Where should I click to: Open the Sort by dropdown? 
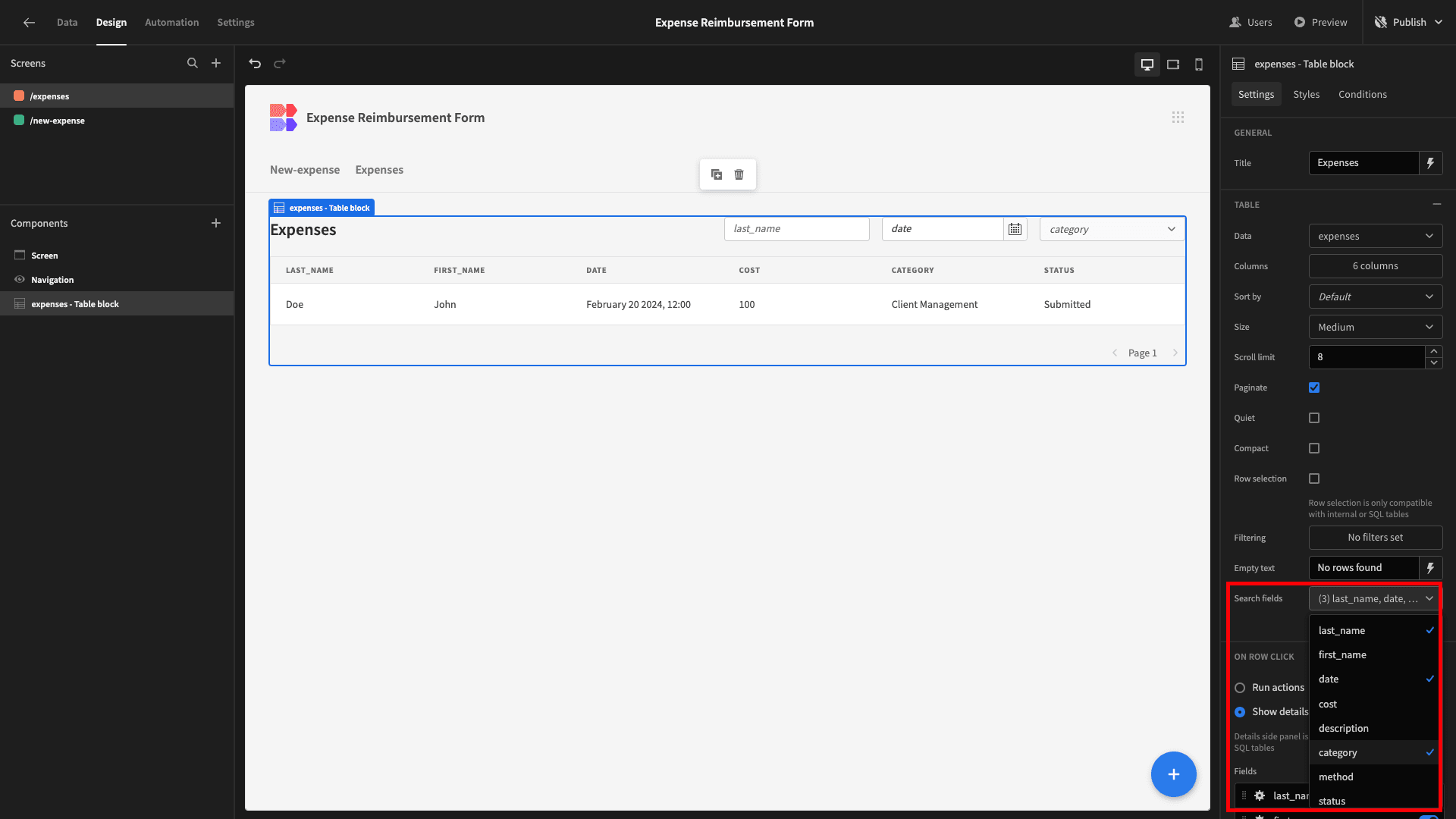pos(1376,297)
